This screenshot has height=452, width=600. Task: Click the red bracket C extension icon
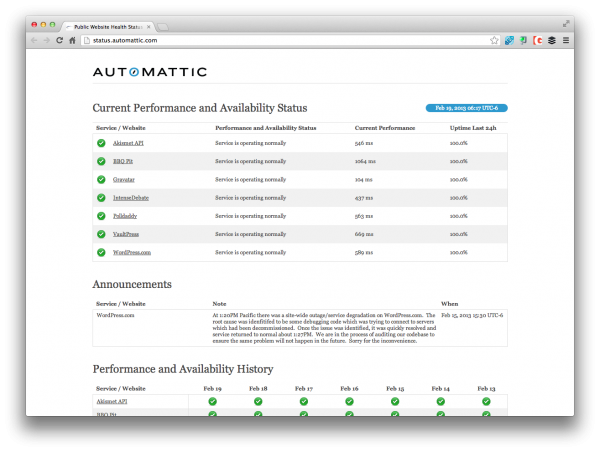click(538, 40)
